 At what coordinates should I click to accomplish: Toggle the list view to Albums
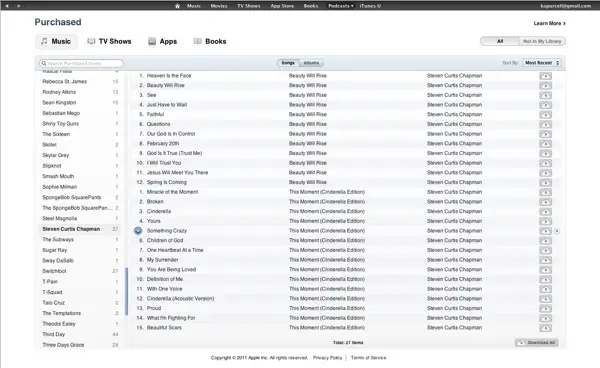pos(311,63)
